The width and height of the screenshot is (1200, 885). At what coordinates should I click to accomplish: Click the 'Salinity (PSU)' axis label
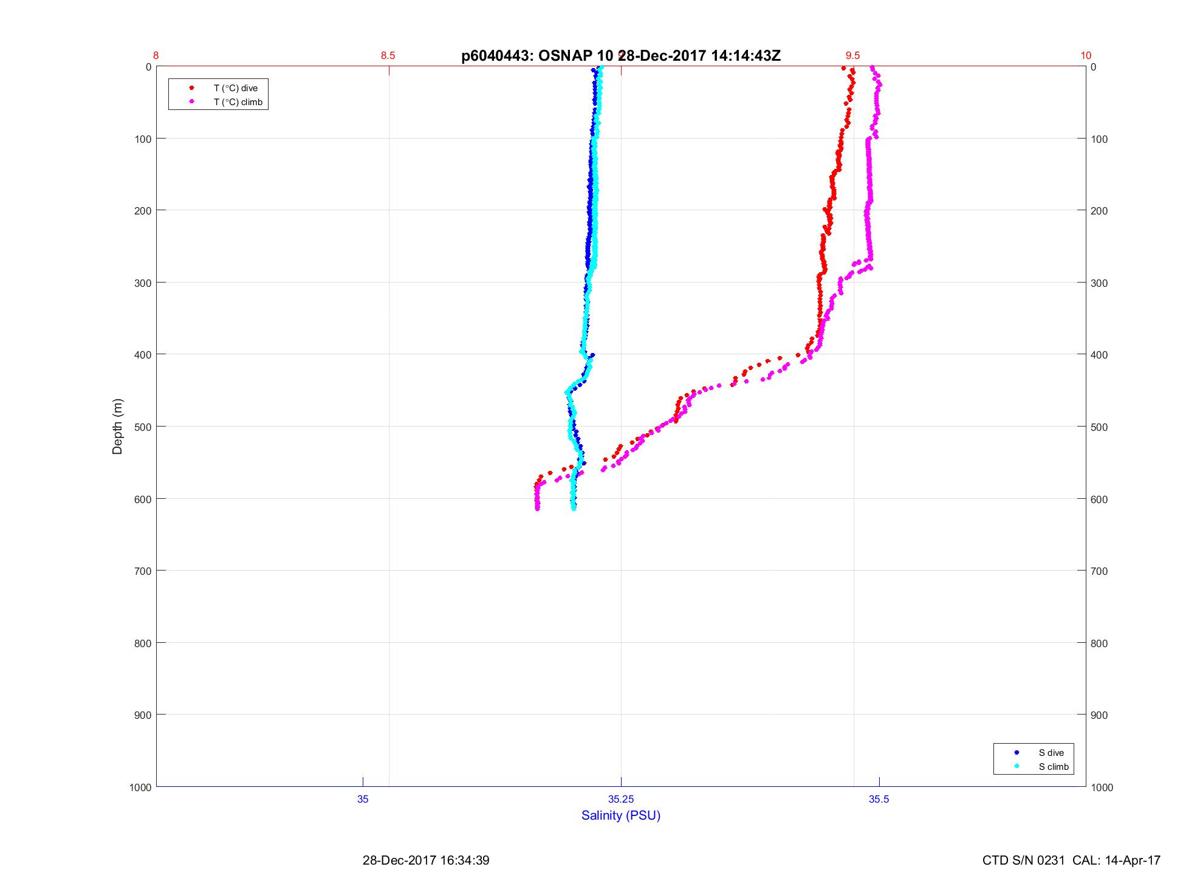pos(621,816)
